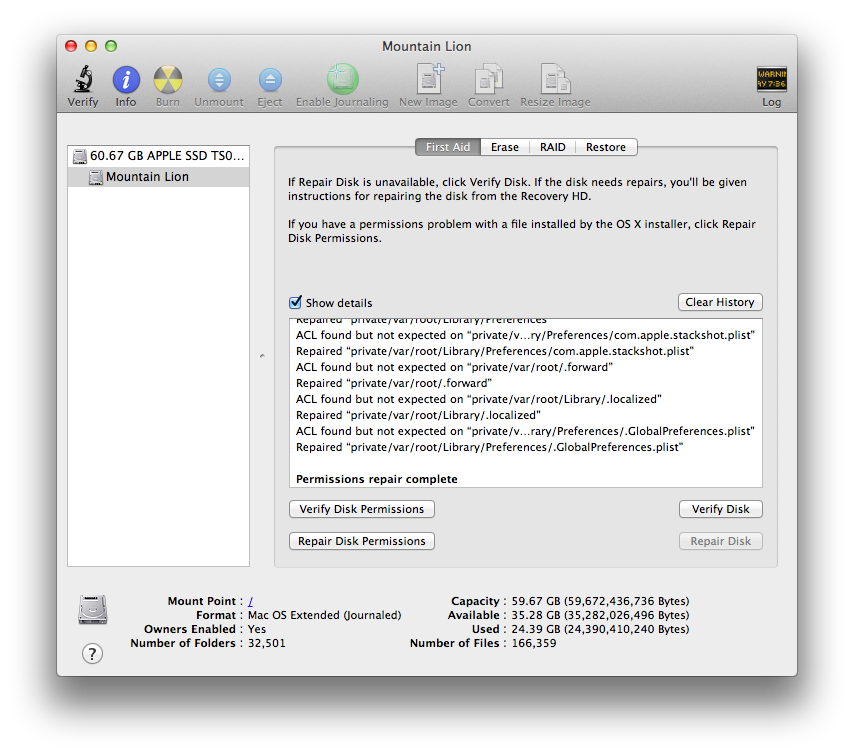The height and width of the screenshot is (755, 854).
Task: Click the Repaired Library/.localized log line
Action: [418, 415]
